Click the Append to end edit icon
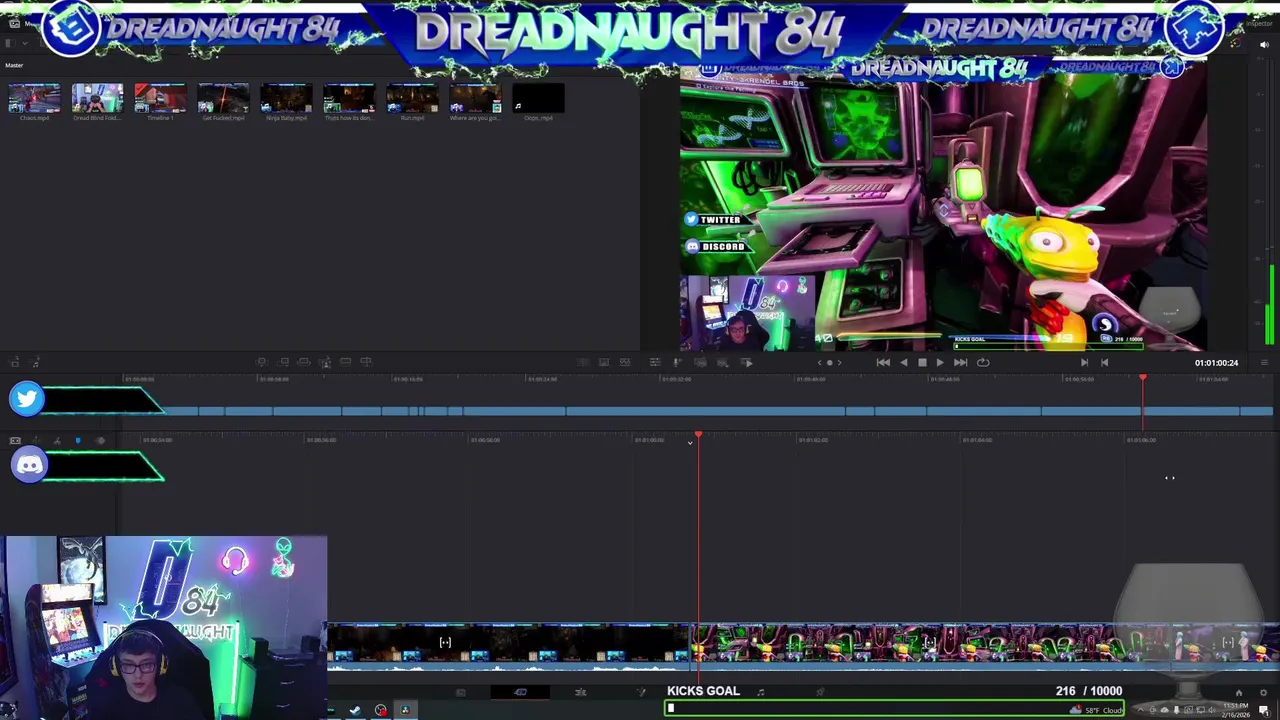This screenshot has width=1280, height=720. click(x=283, y=362)
